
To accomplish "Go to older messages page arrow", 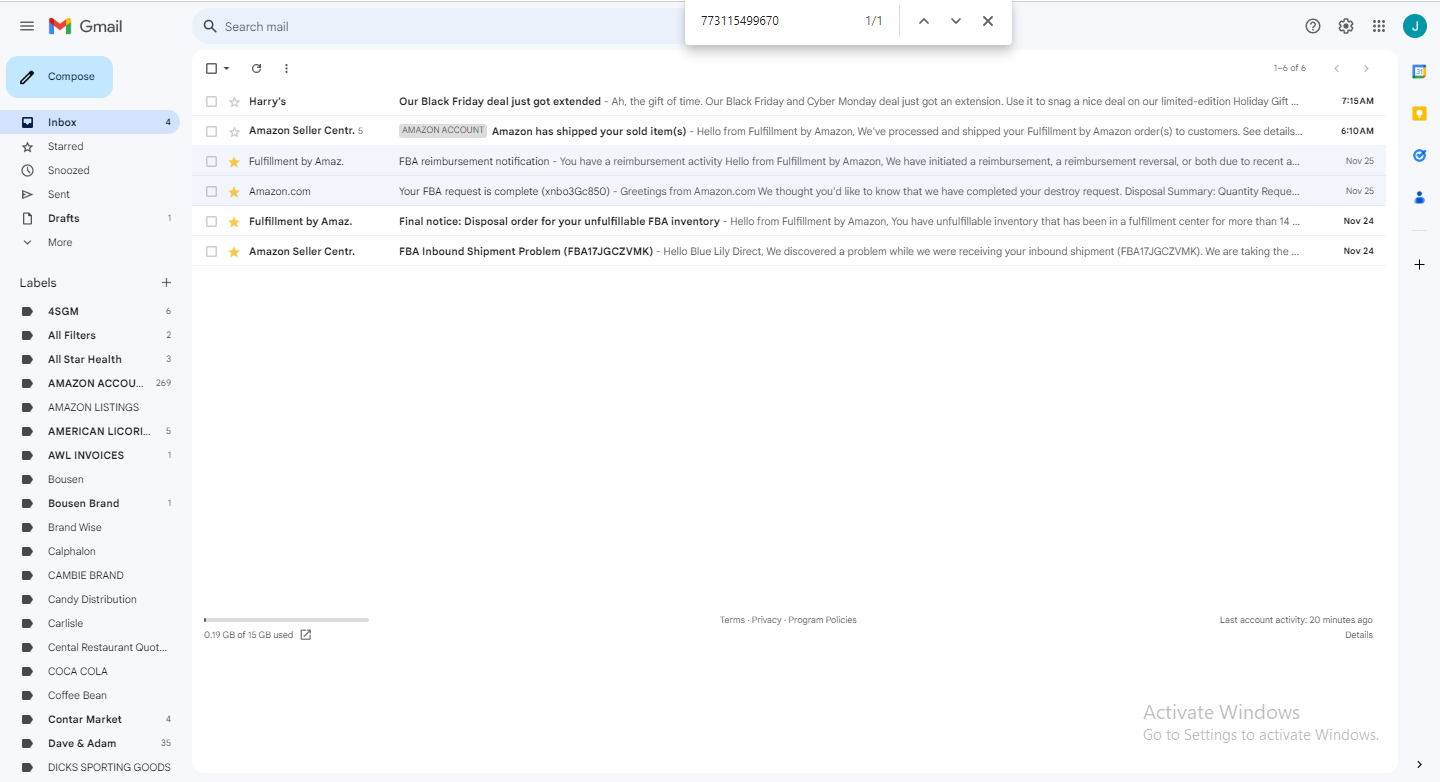I will coord(1366,68).
